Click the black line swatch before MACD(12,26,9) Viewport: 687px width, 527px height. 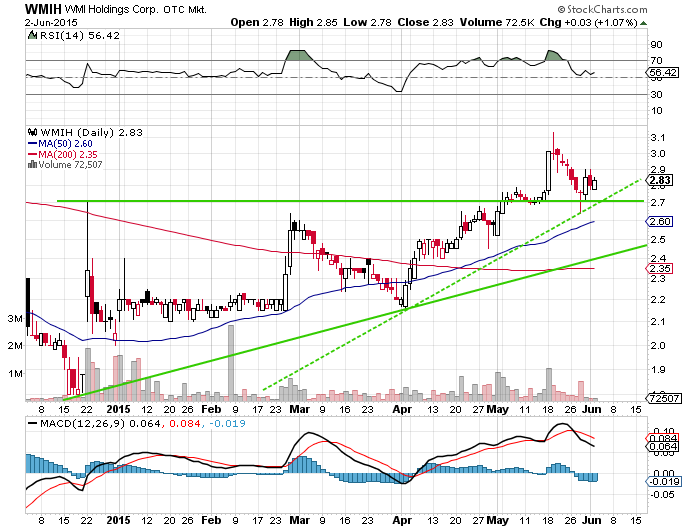[x=32, y=424]
